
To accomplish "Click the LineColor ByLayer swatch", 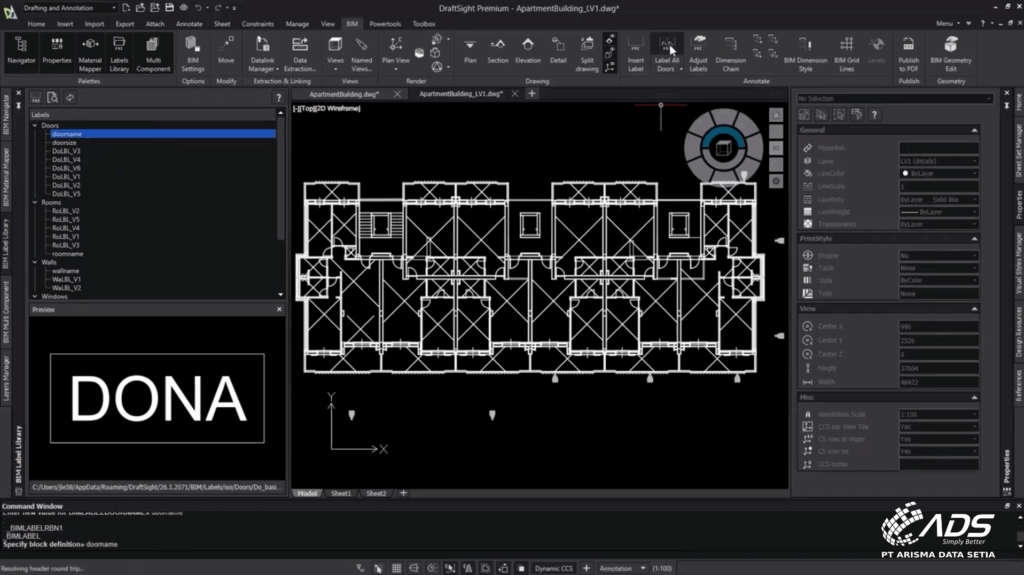I will click(905, 173).
